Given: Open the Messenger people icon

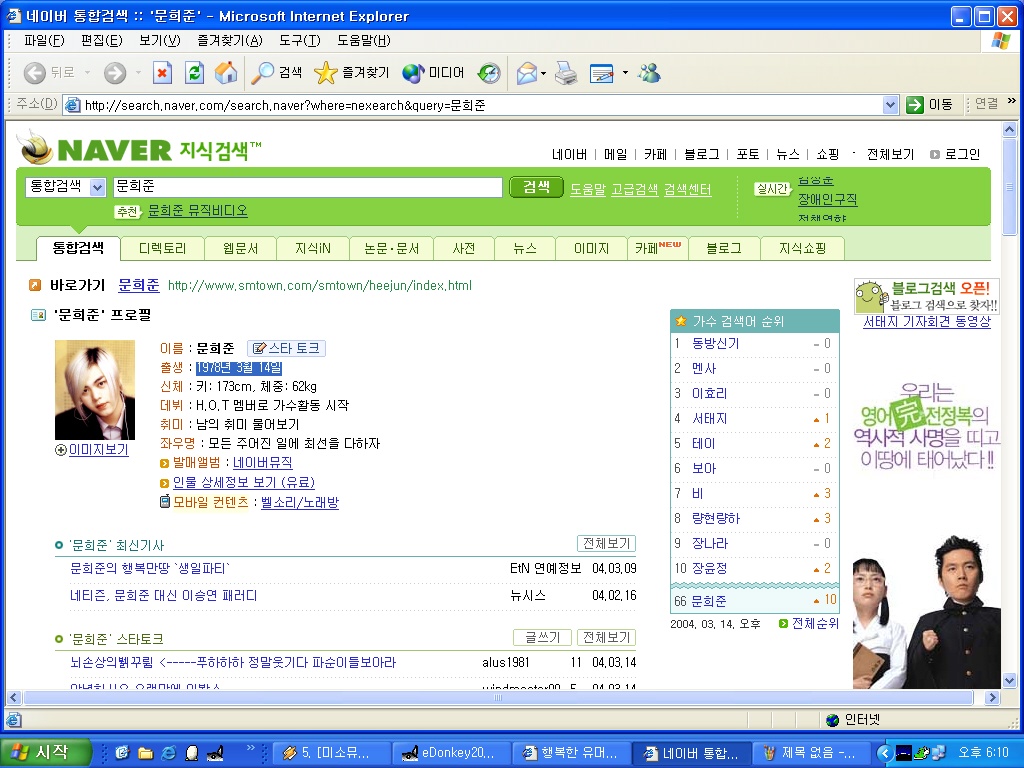Looking at the screenshot, I should tap(649, 72).
